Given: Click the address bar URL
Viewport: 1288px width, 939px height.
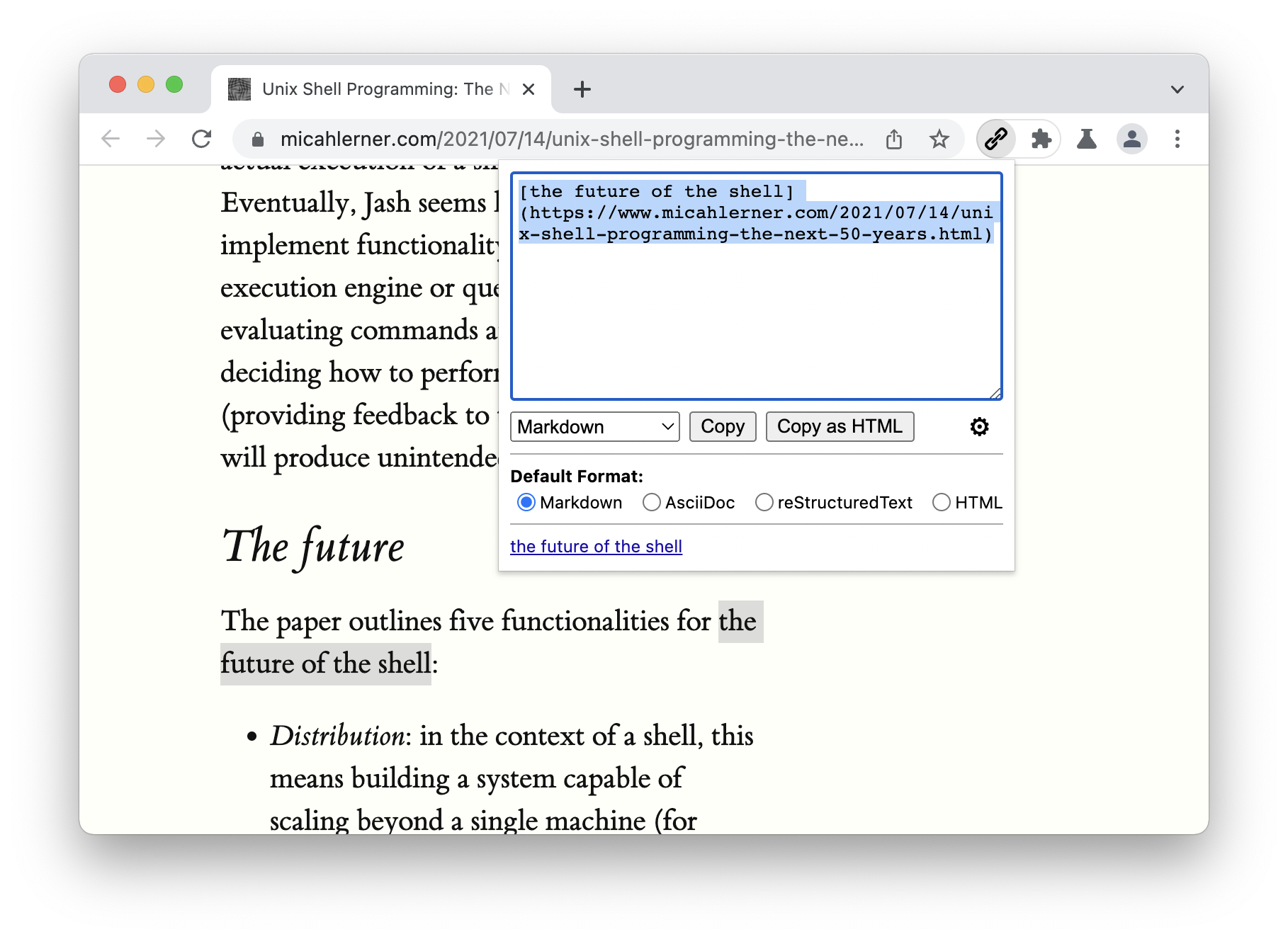Looking at the screenshot, I should click(x=571, y=139).
